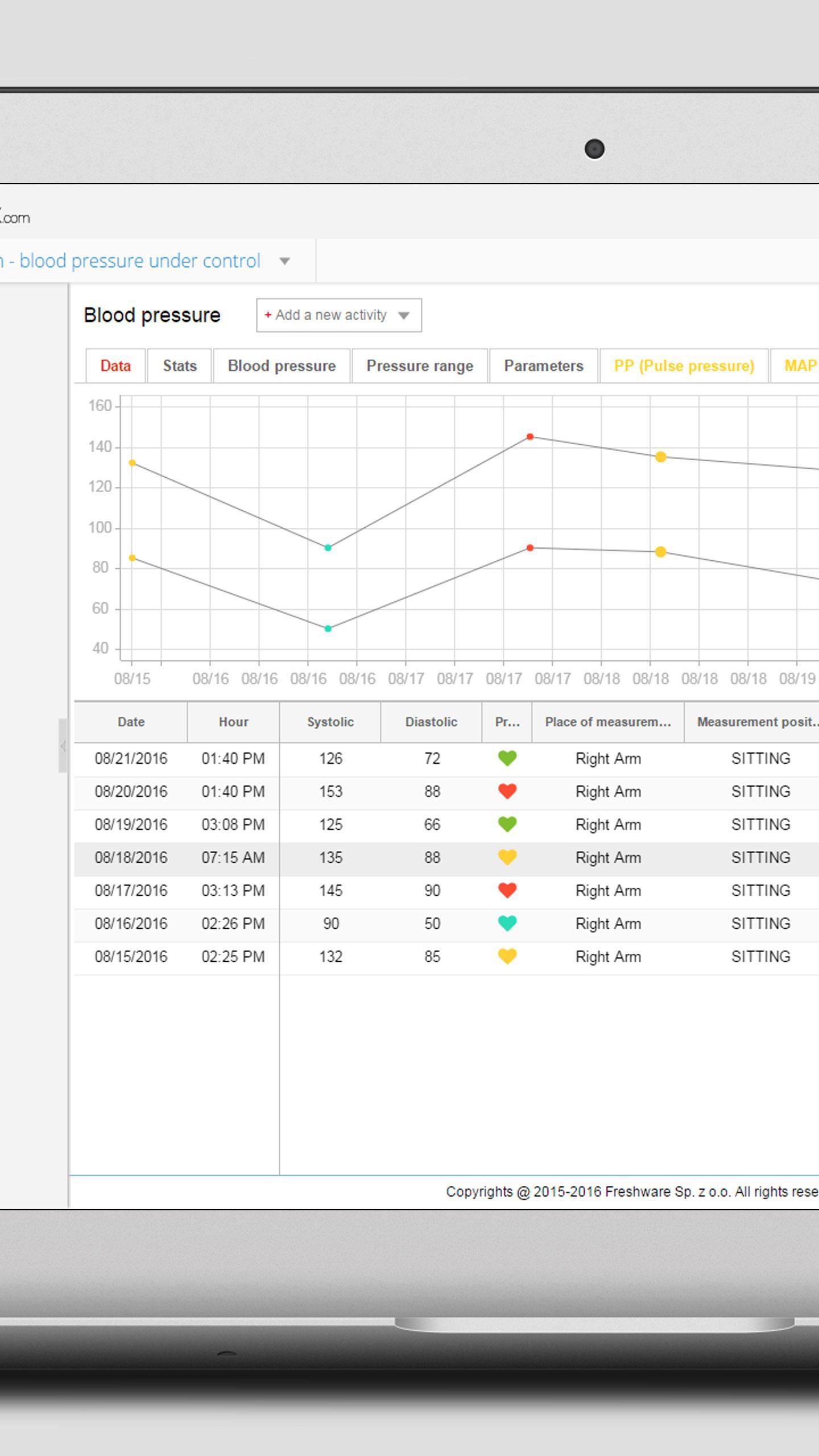Click the hour cell 02:26 PM
The image size is (819, 1456).
233,924
